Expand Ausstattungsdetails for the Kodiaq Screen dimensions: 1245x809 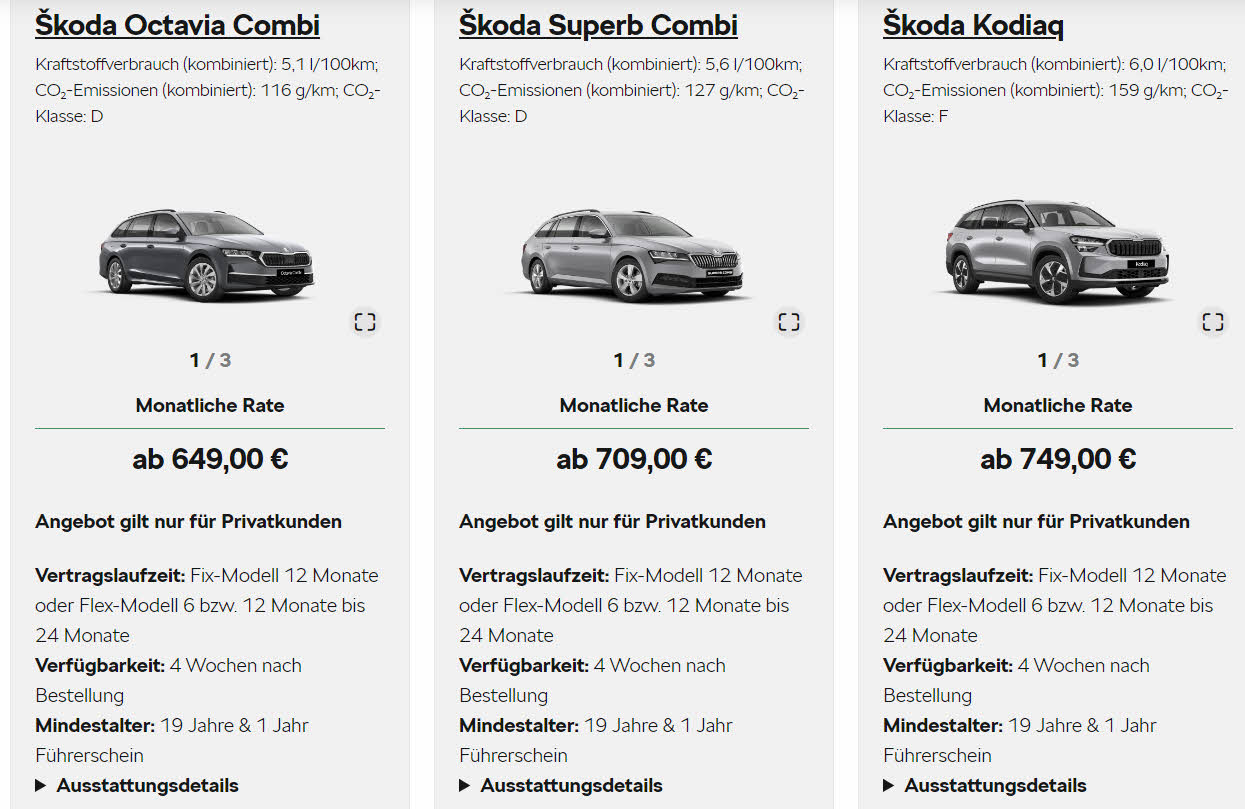point(985,785)
